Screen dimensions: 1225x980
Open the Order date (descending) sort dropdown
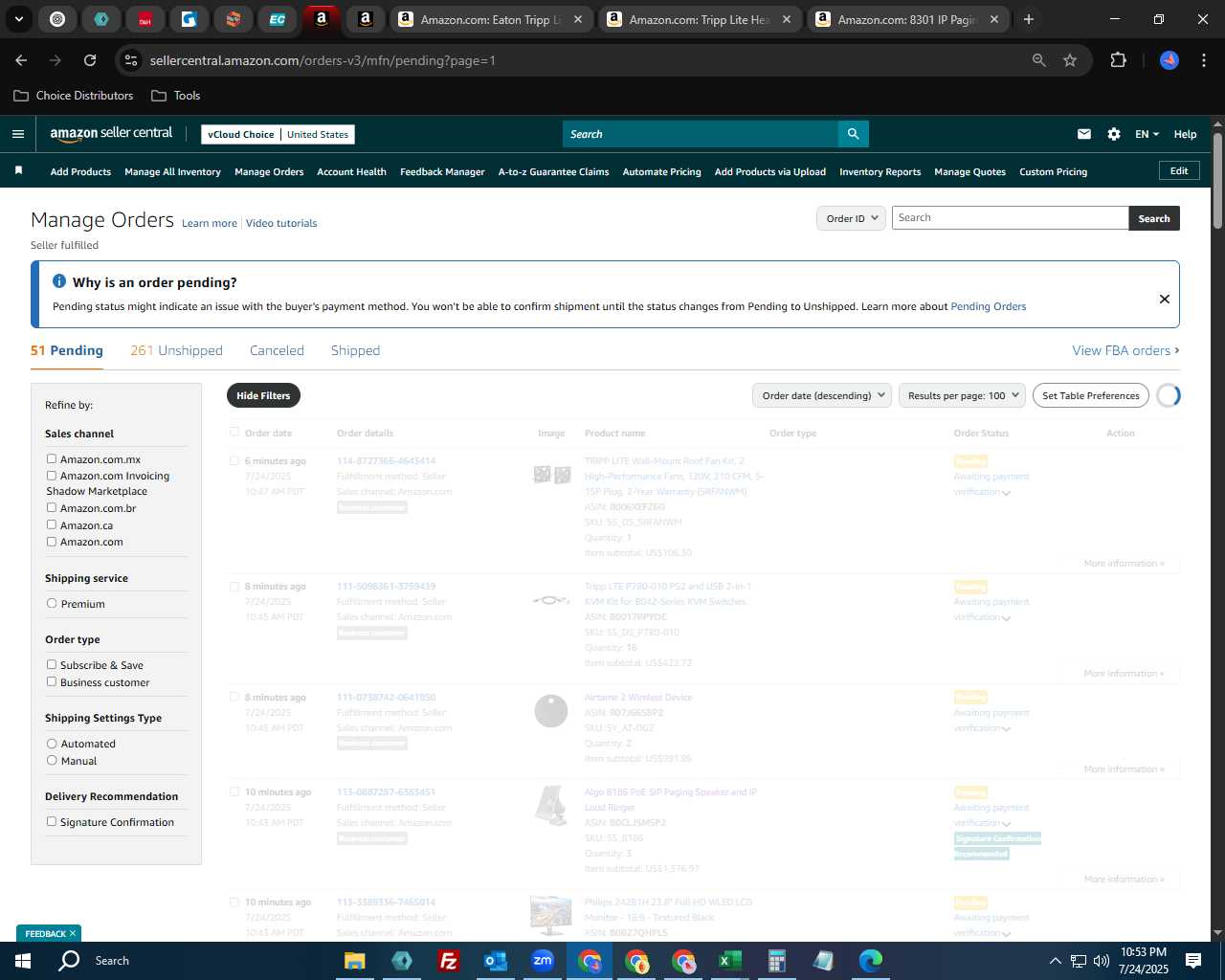pos(822,395)
